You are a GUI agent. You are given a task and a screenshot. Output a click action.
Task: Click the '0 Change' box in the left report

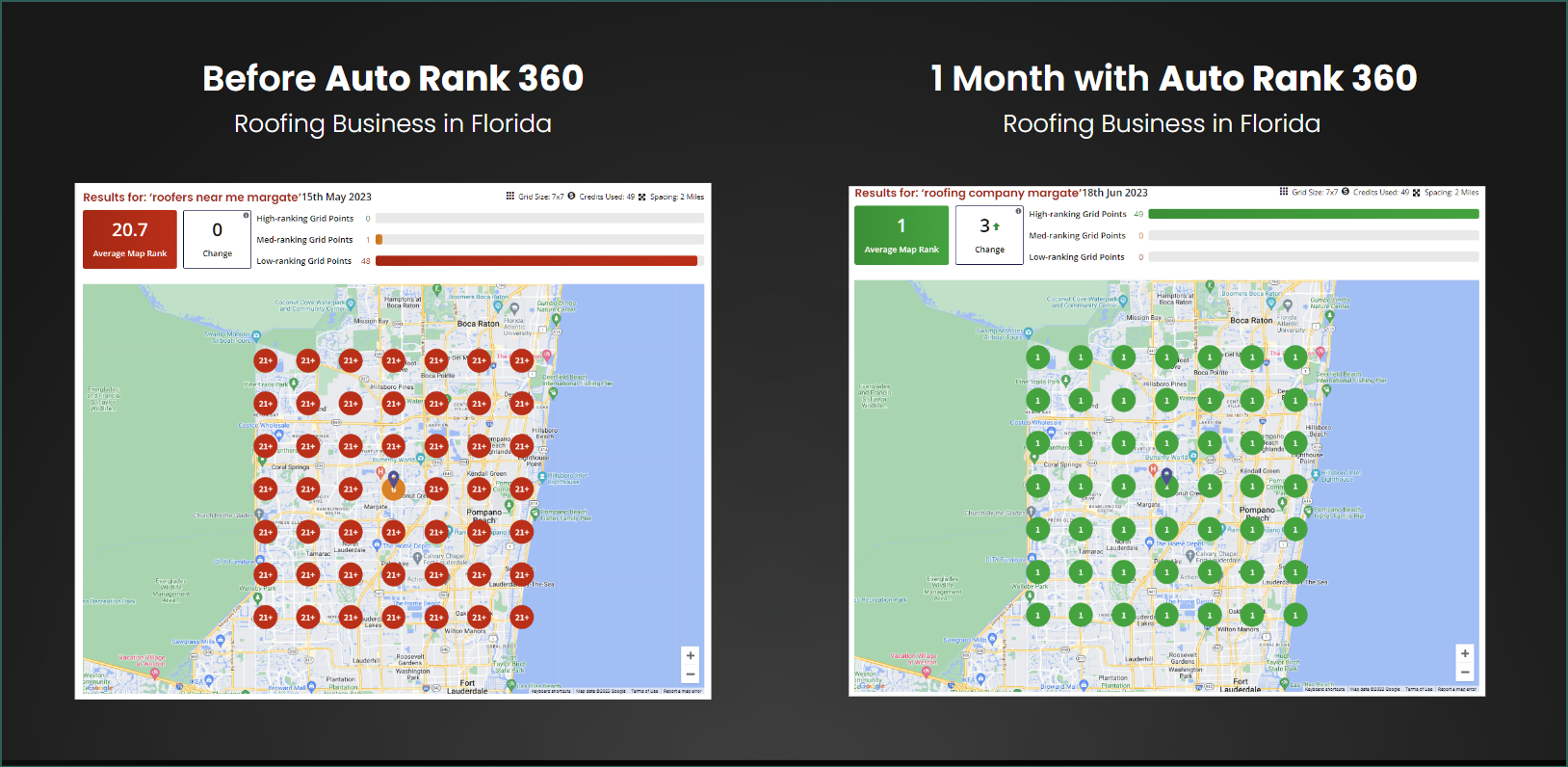point(217,239)
